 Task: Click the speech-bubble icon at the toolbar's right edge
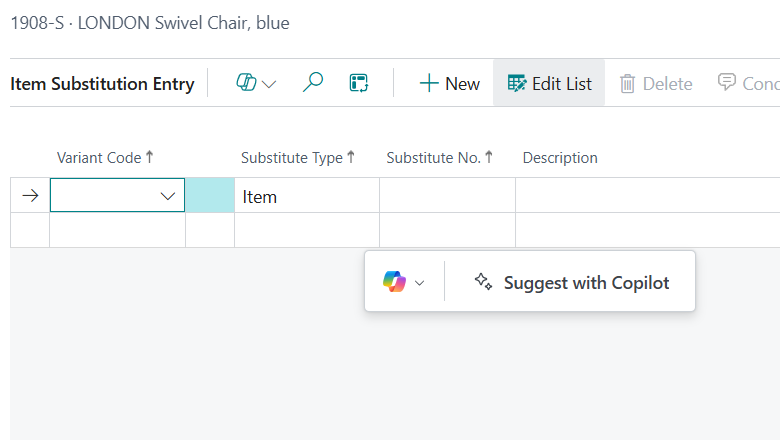728,83
